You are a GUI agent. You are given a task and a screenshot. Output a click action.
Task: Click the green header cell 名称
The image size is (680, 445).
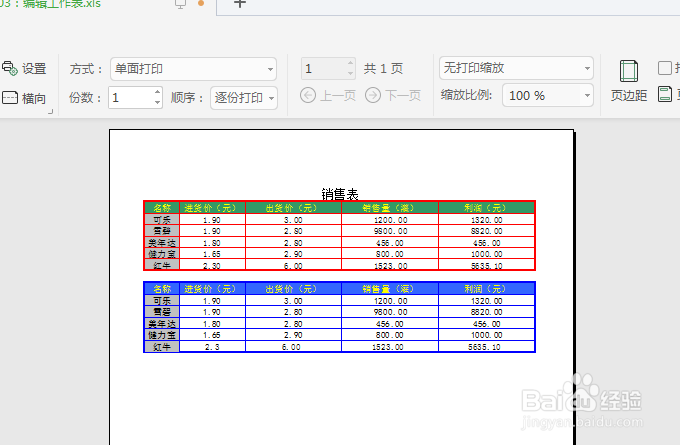[162, 208]
